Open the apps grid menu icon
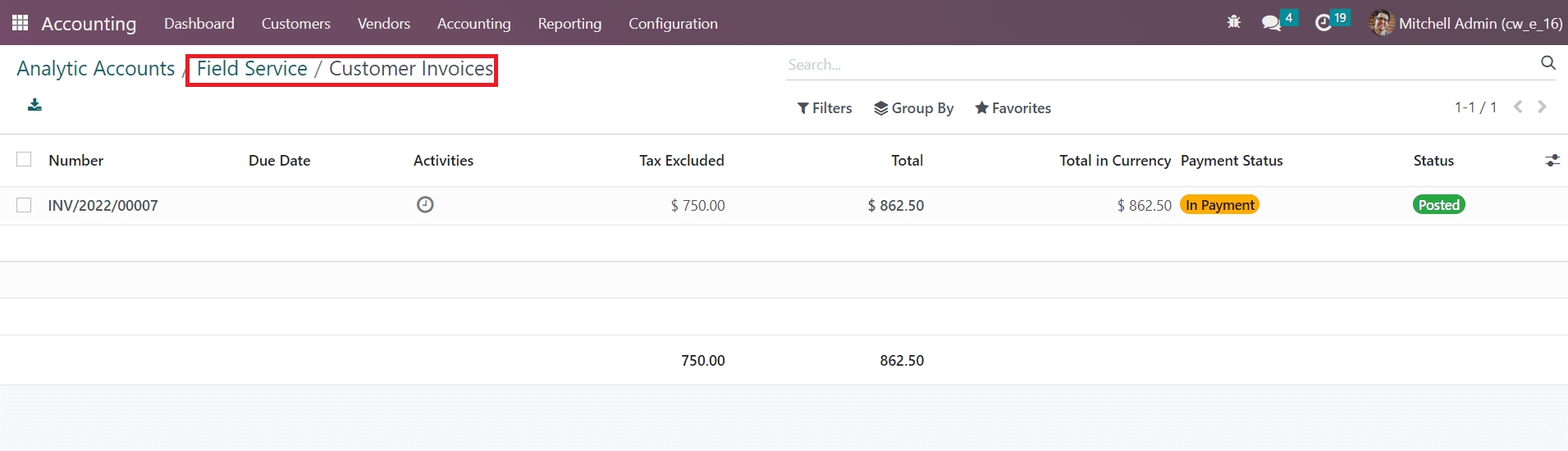Viewport: 1568px width, 451px height. coord(21,23)
